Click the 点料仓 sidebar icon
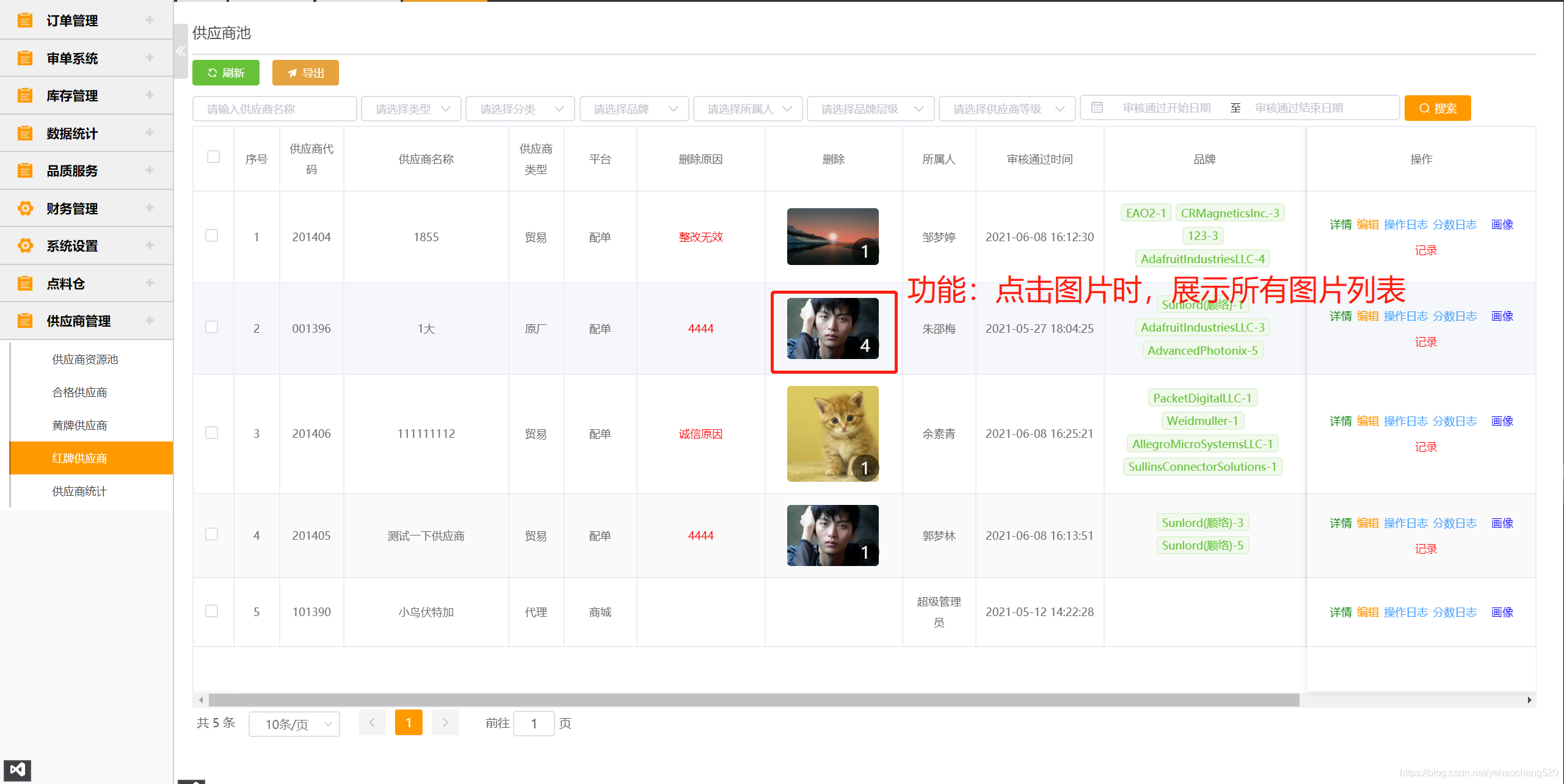Viewport: 1564px width, 784px height. click(x=24, y=283)
